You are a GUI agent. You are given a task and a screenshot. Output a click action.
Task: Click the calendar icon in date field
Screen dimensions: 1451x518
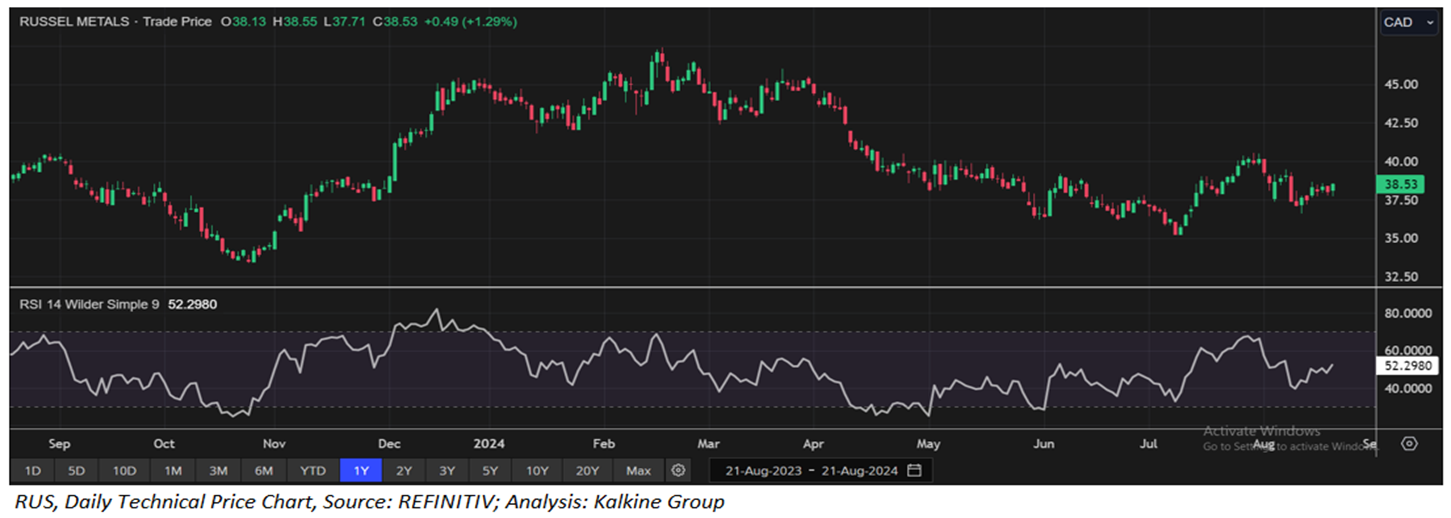[x=914, y=470]
